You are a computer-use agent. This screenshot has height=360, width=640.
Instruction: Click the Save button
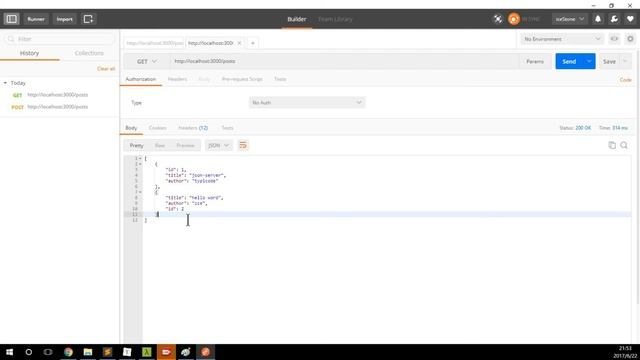pyautogui.click(x=609, y=61)
